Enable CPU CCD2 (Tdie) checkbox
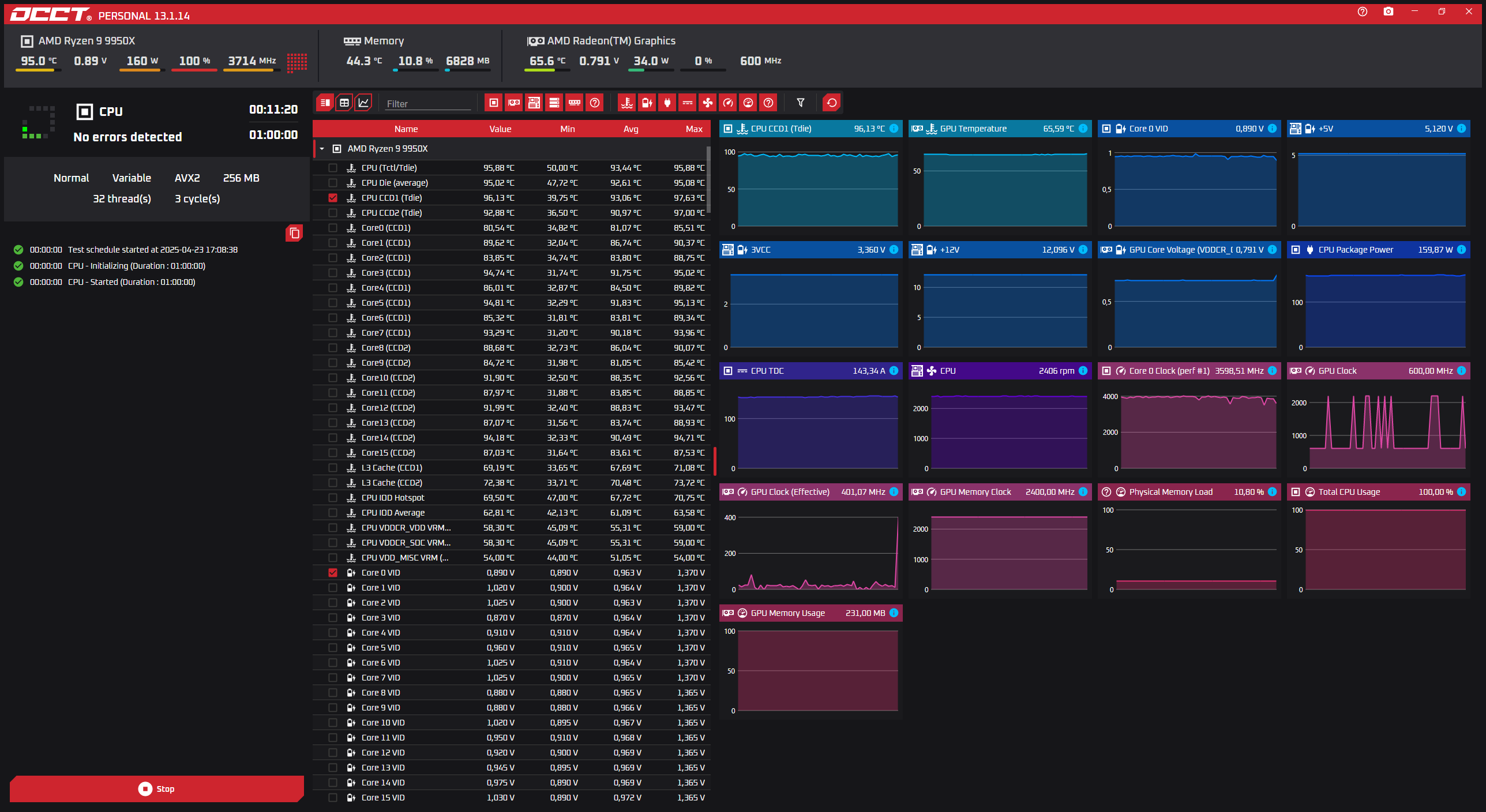The height and width of the screenshot is (812, 1486). point(333,213)
